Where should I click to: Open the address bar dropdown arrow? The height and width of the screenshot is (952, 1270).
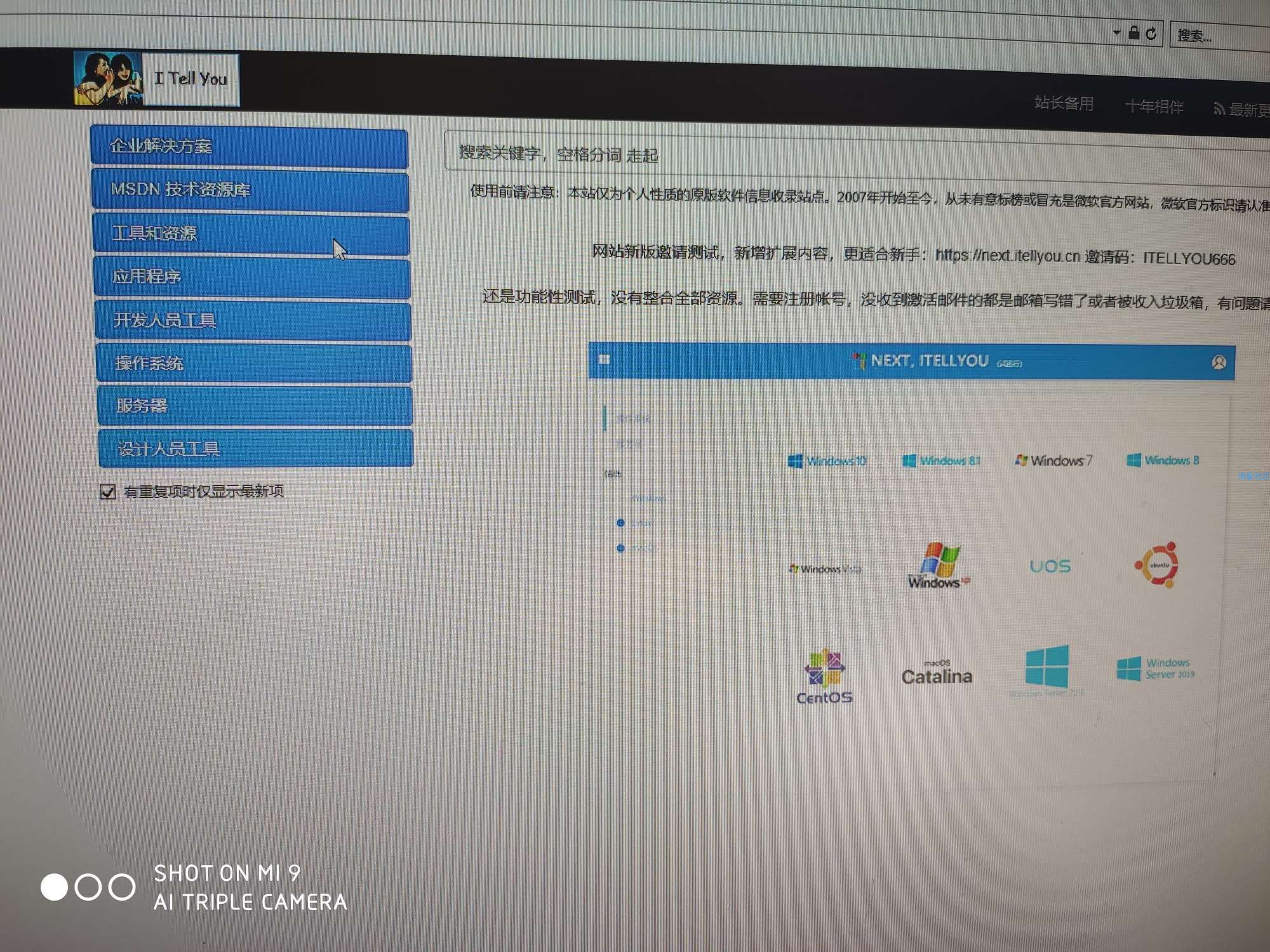point(1116,32)
